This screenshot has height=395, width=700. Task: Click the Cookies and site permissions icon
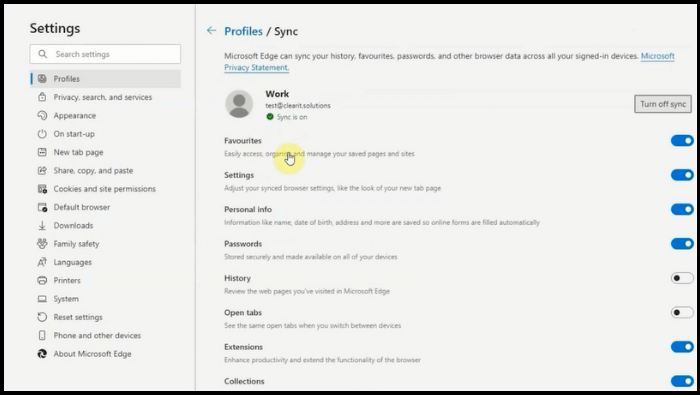pyautogui.click(x=42, y=189)
